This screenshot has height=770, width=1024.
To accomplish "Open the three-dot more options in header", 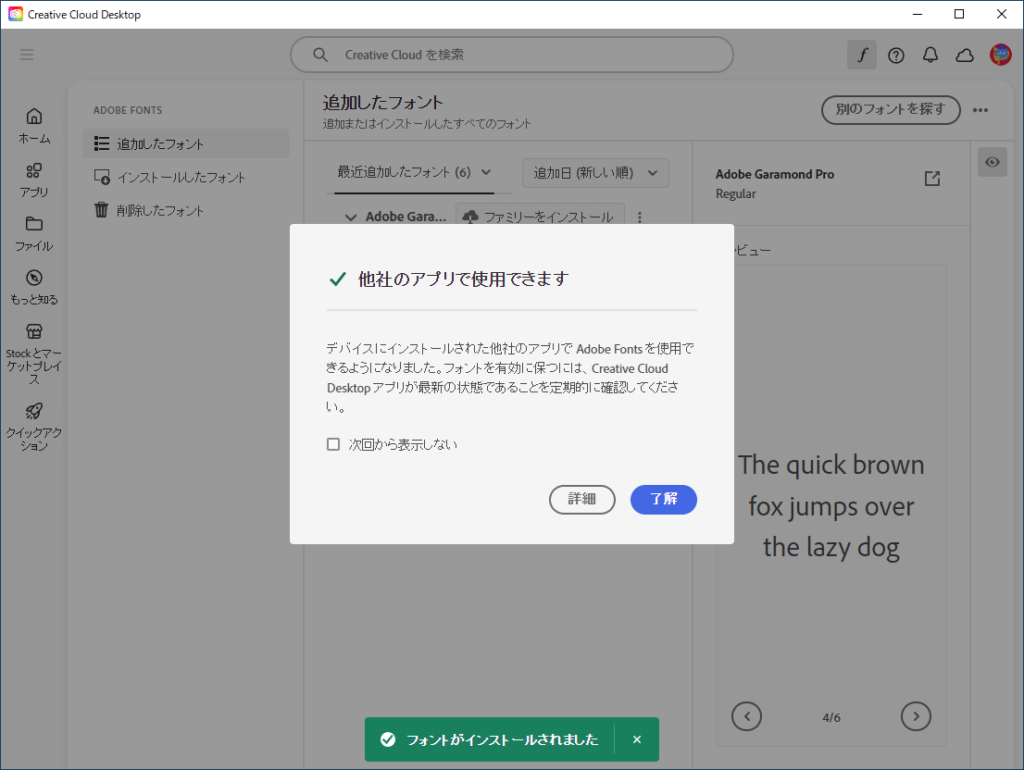I will point(980,110).
